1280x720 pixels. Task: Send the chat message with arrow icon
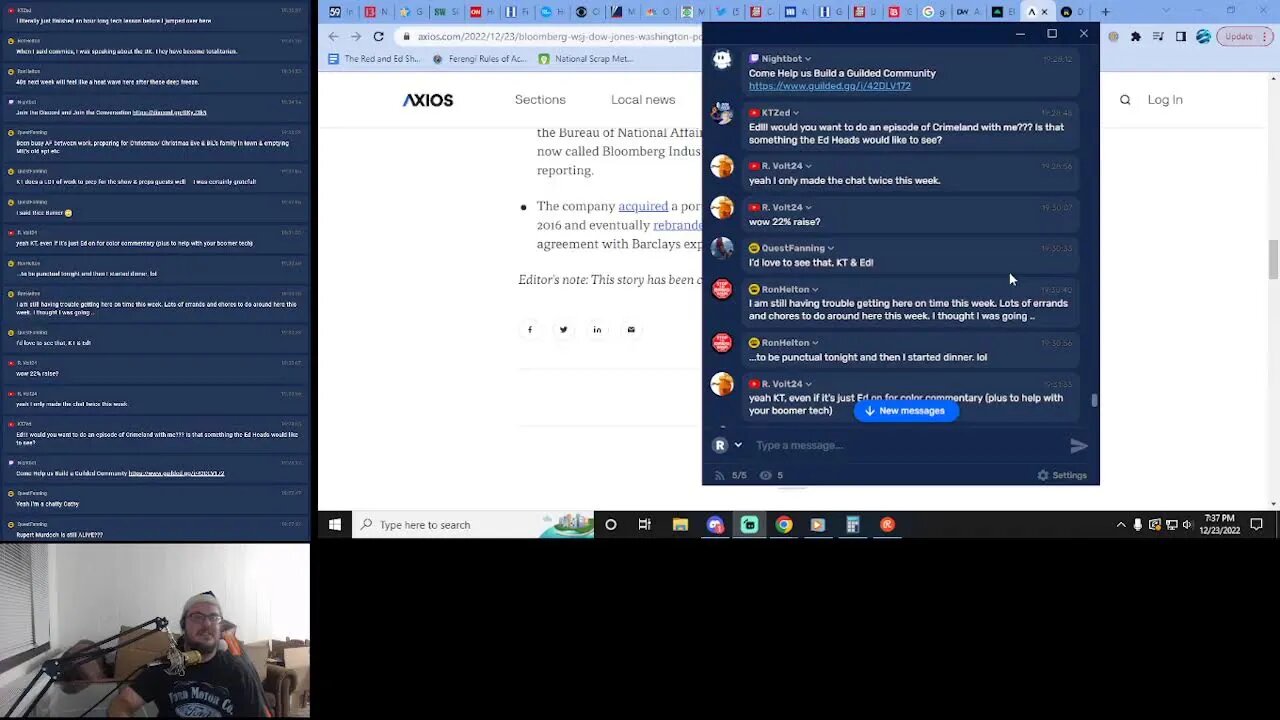coord(1078,446)
